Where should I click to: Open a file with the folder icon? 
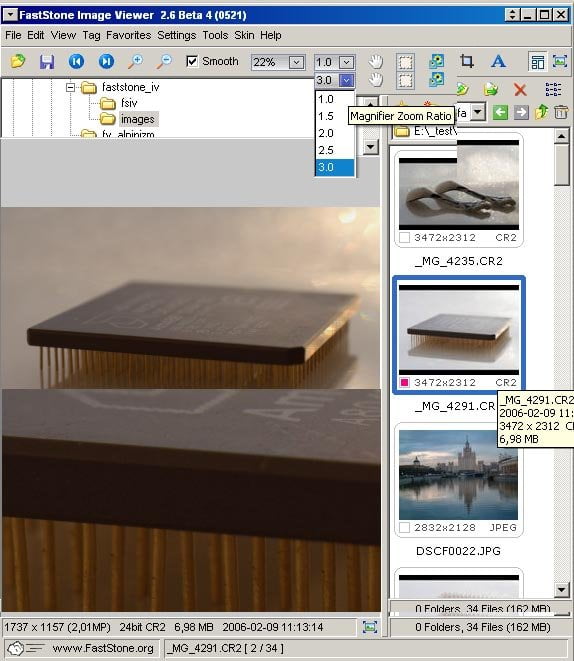point(18,62)
